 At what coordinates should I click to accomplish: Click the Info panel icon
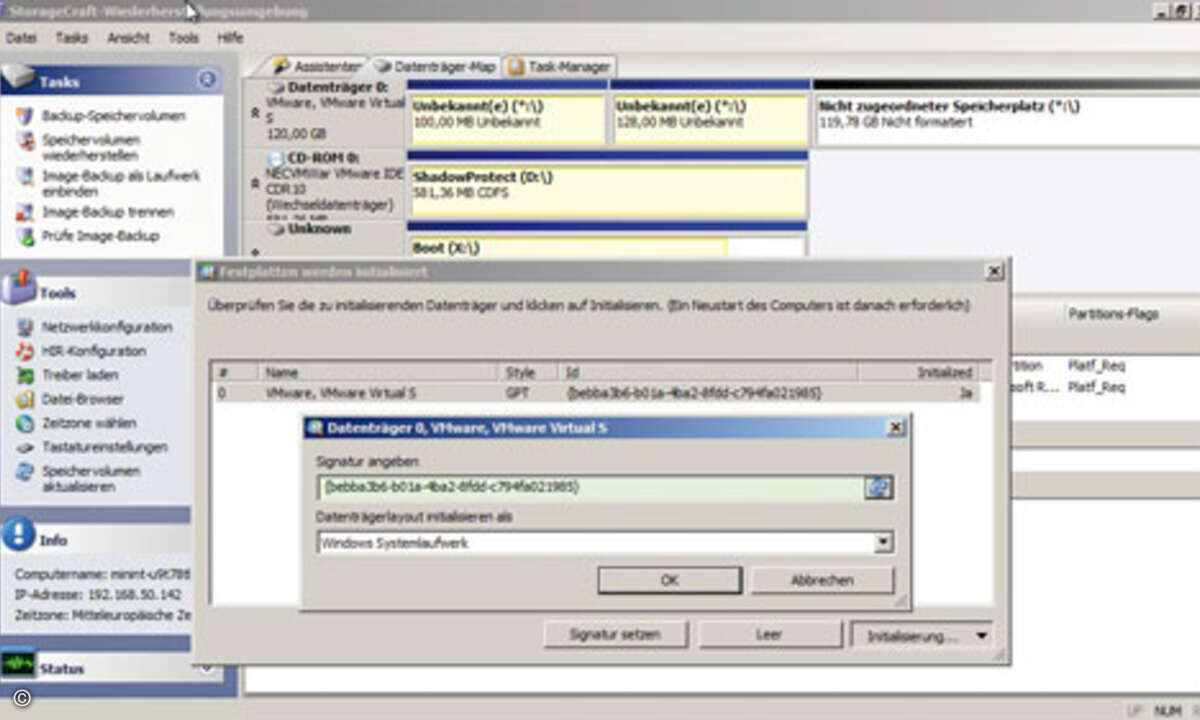coord(18,535)
